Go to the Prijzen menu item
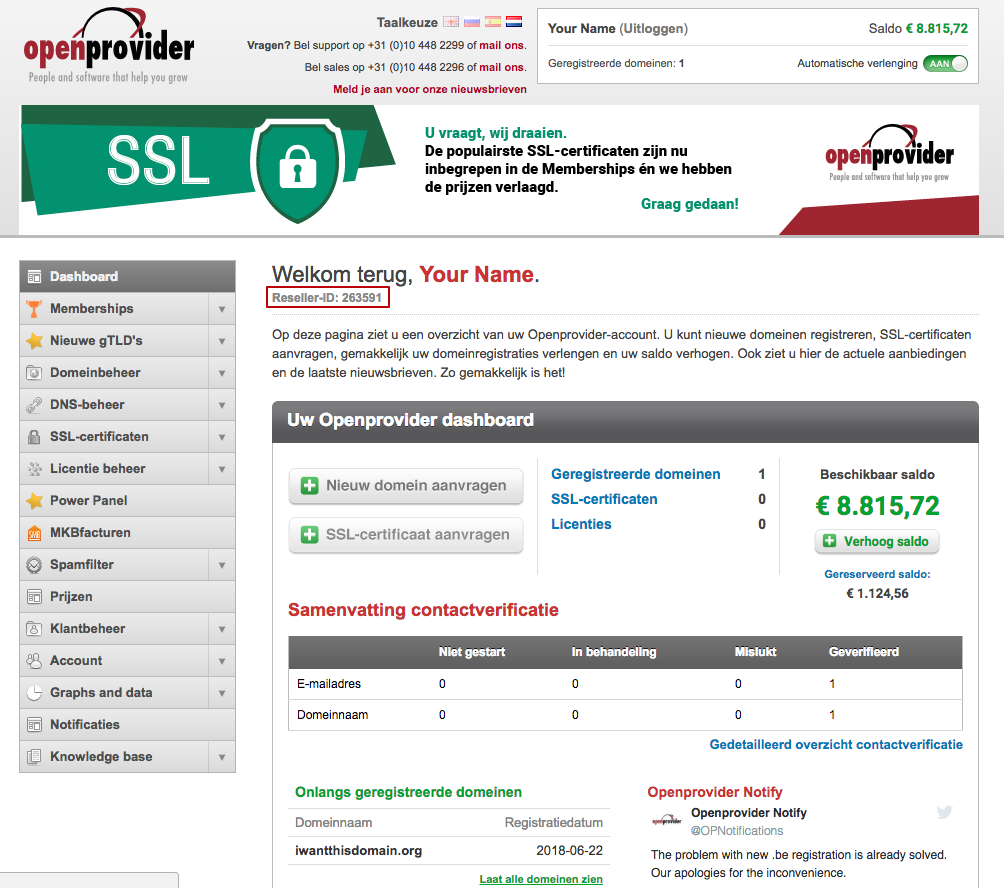1004x888 pixels. tap(127, 597)
